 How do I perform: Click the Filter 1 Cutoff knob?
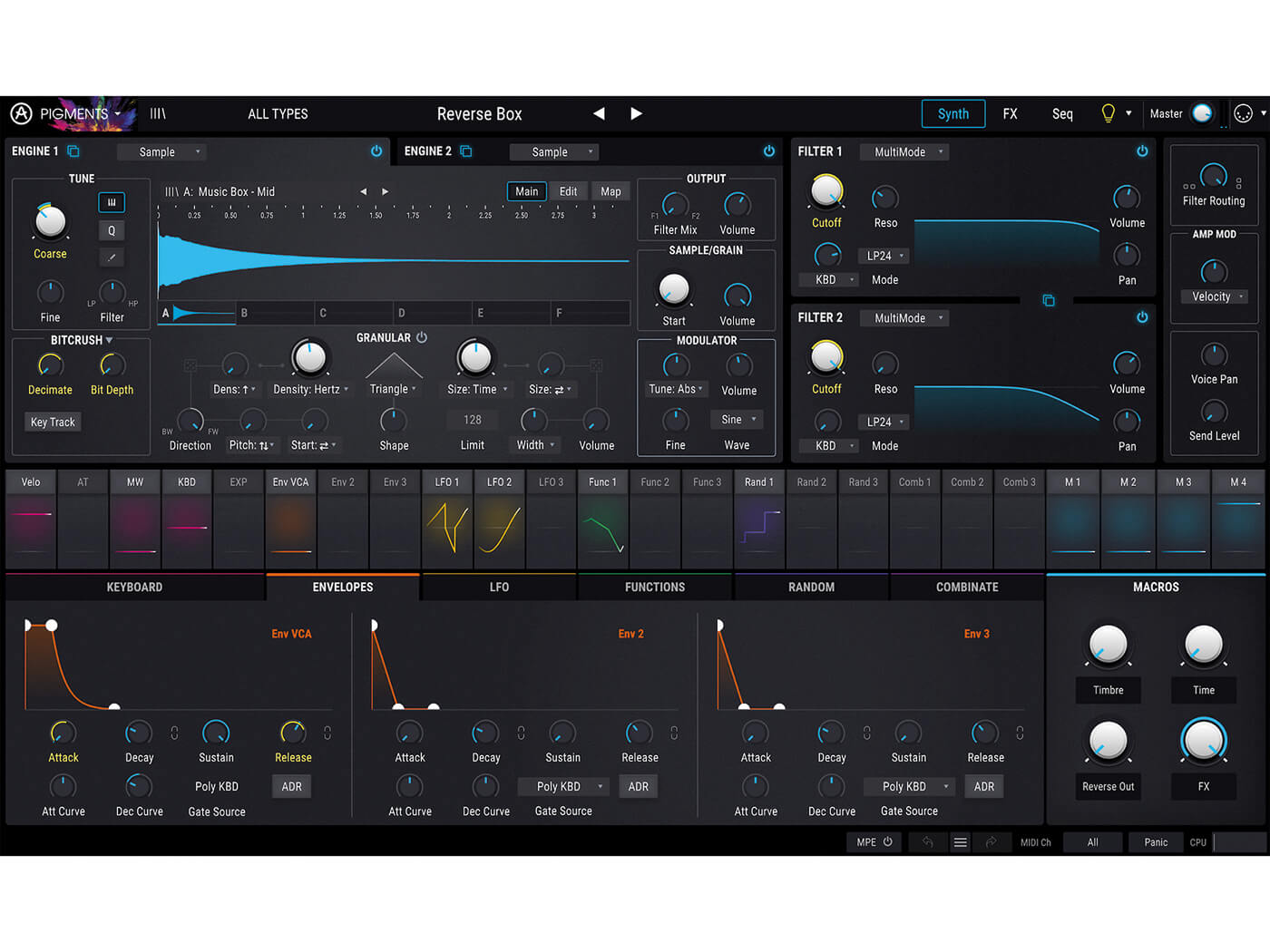tap(826, 191)
